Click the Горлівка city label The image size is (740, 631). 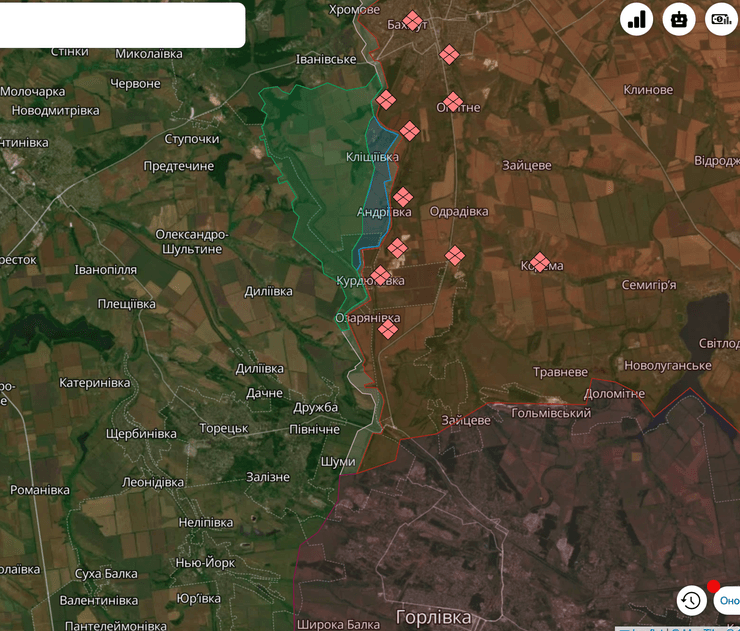(433, 617)
